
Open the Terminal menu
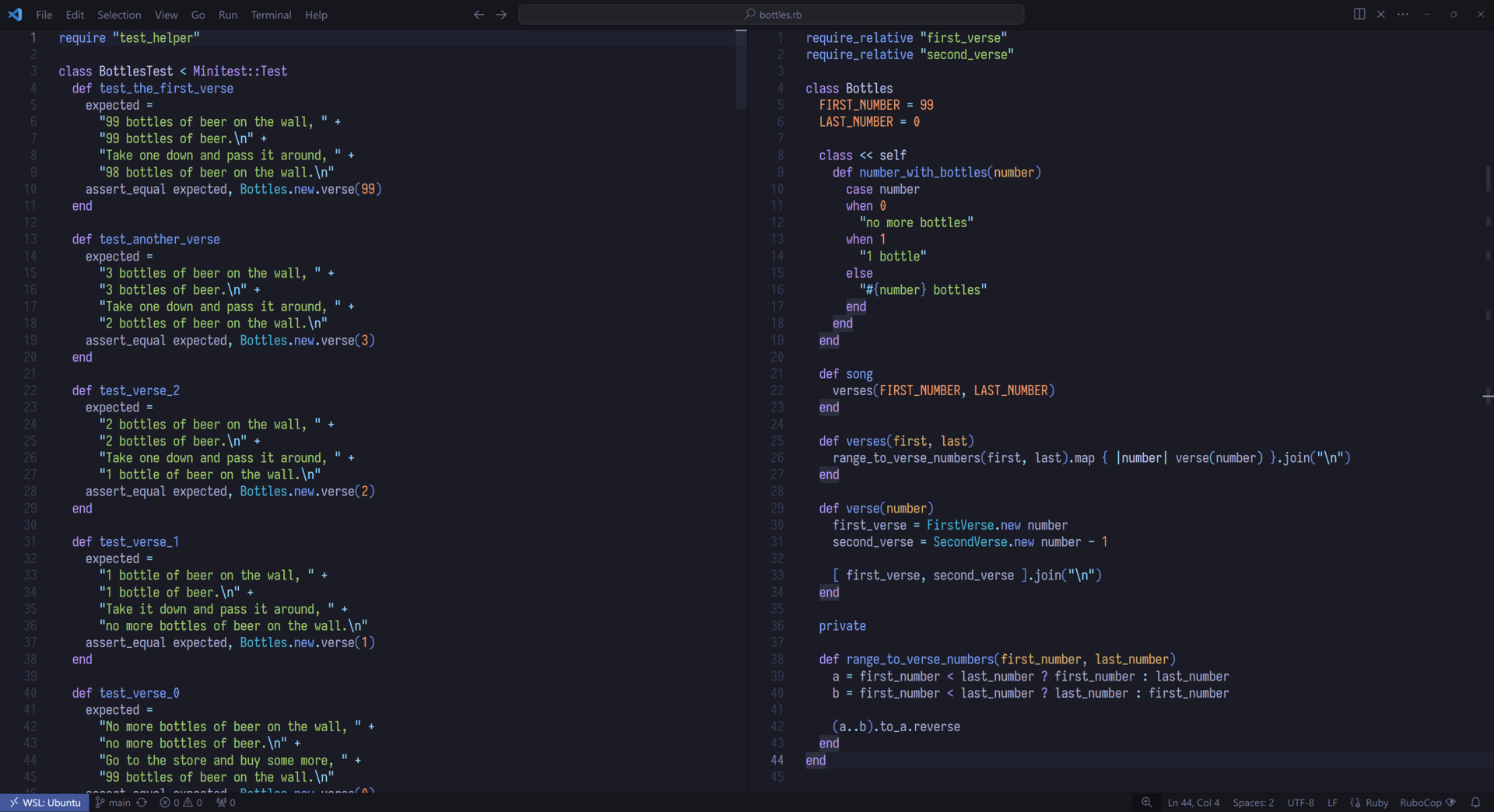(271, 15)
